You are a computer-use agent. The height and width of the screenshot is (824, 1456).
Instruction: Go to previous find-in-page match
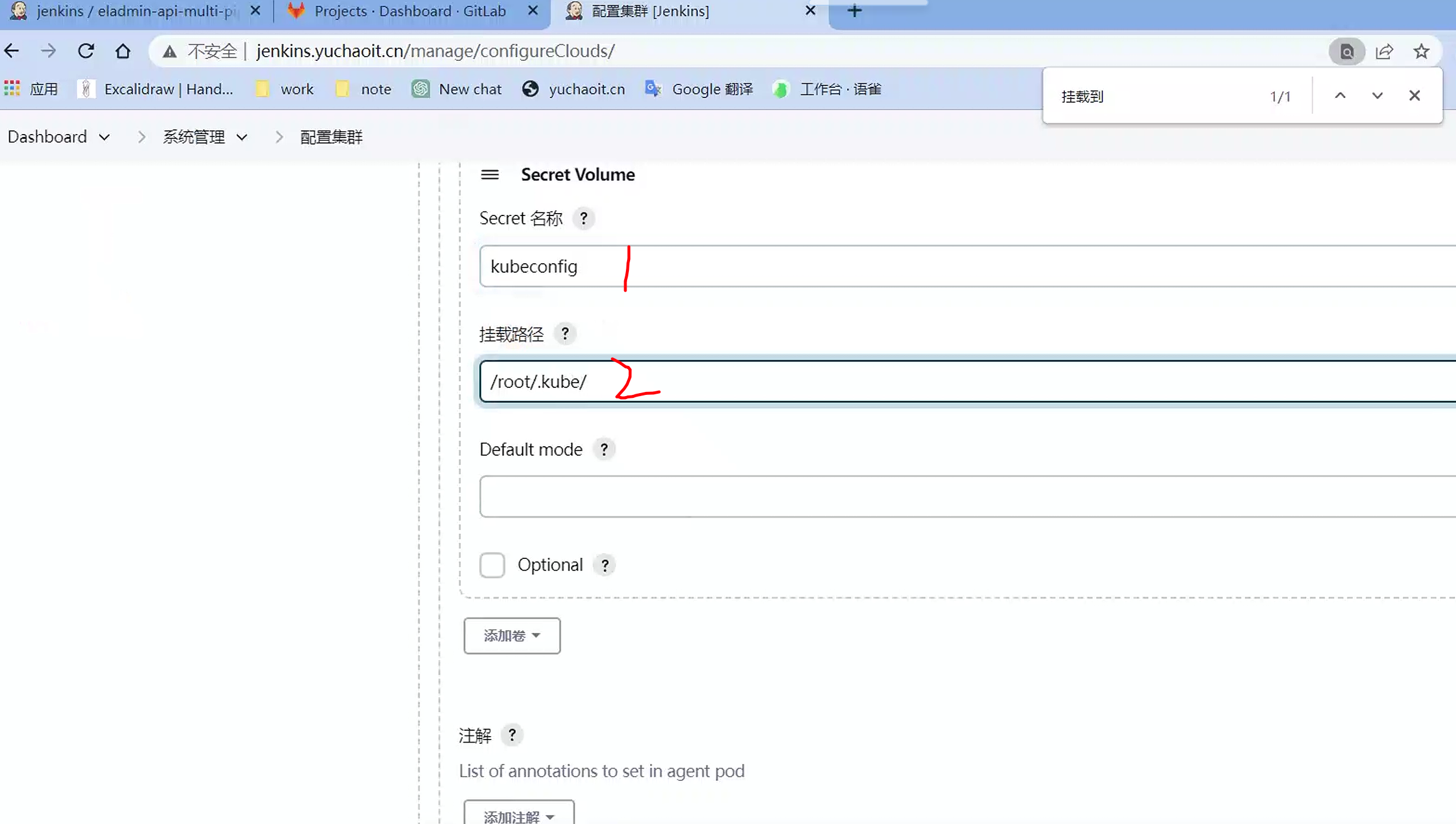(1340, 96)
